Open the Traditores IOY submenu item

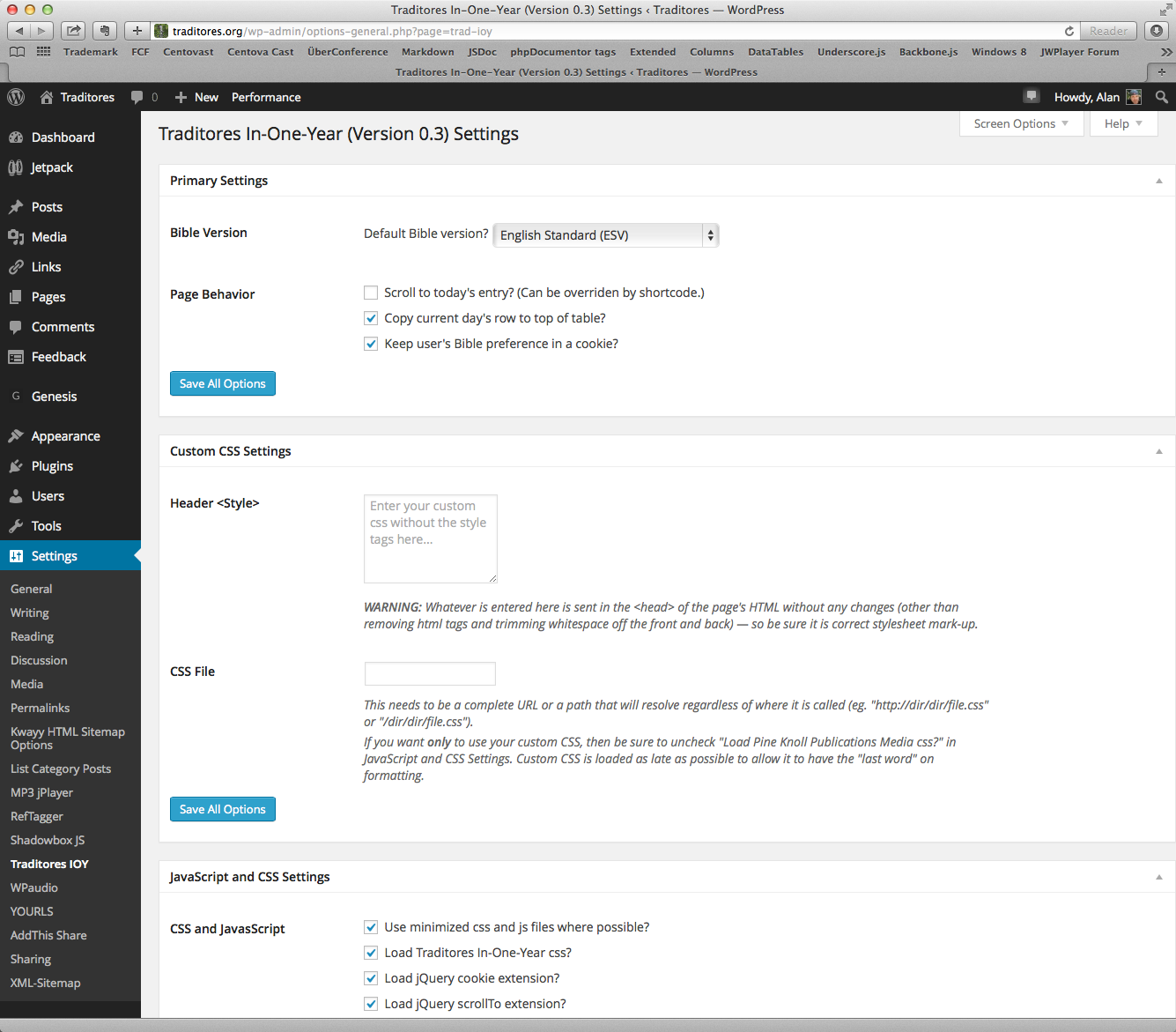click(x=49, y=864)
